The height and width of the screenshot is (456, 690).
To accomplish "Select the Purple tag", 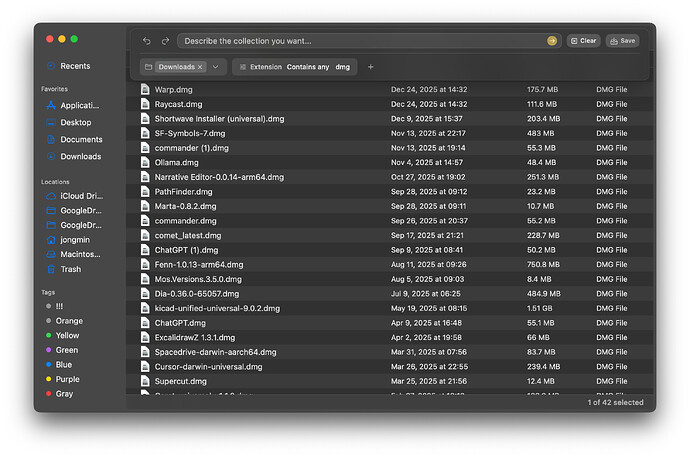I will pyautogui.click(x=62, y=379).
